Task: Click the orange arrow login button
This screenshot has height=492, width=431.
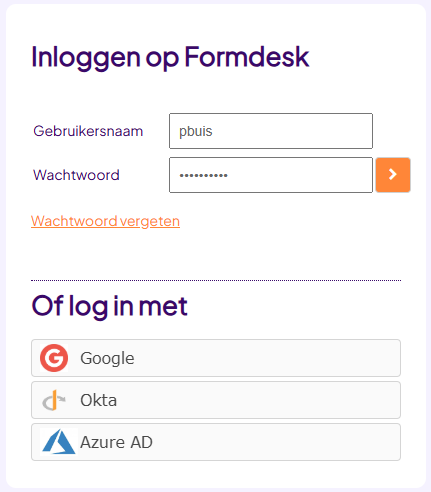Action: pos(393,175)
